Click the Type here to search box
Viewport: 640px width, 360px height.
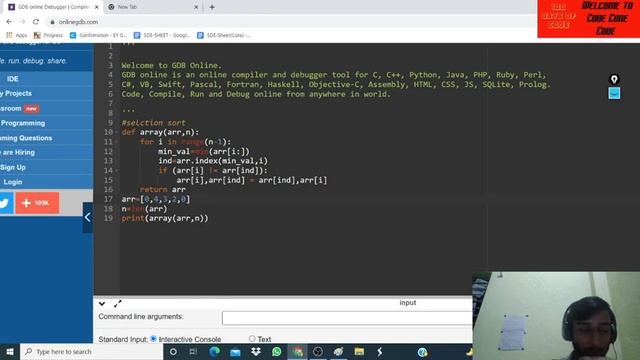[x=91, y=351]
